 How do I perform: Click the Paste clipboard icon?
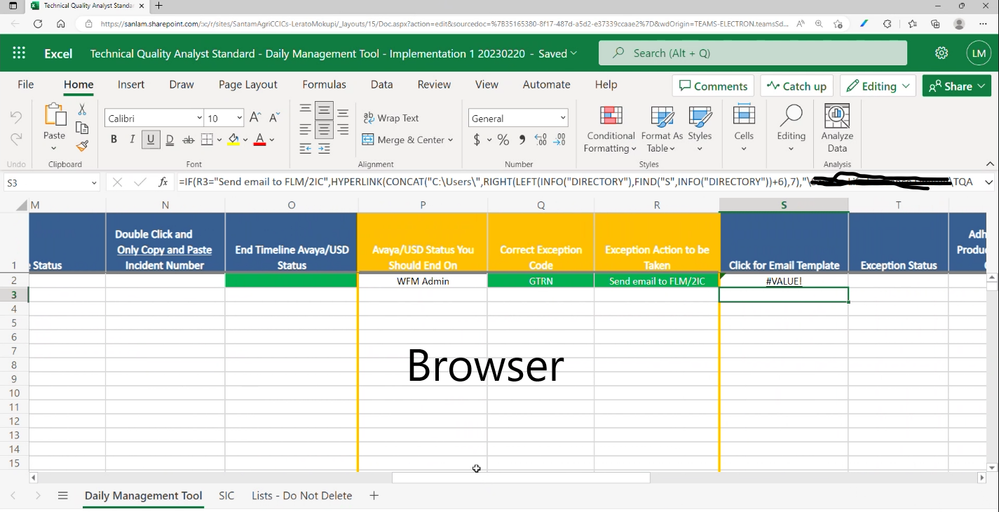pos(54,115)
